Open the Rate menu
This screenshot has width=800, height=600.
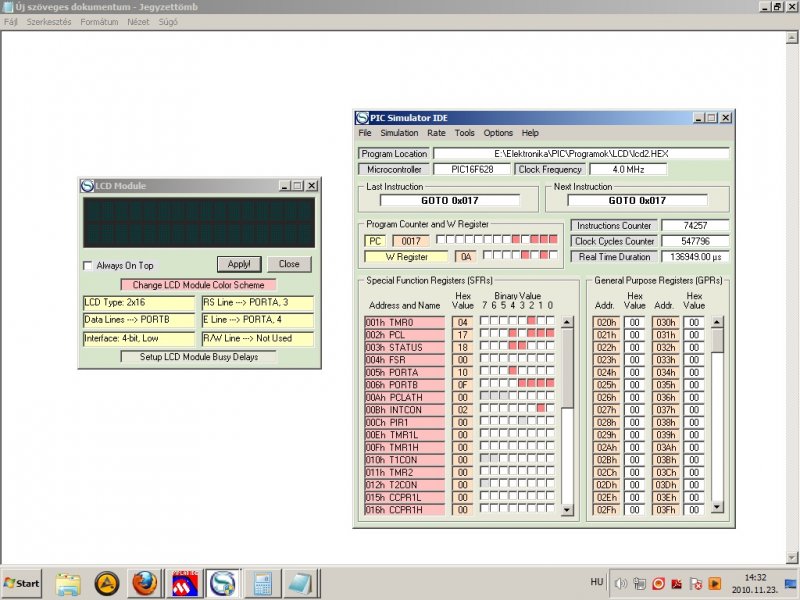point(436,133)
